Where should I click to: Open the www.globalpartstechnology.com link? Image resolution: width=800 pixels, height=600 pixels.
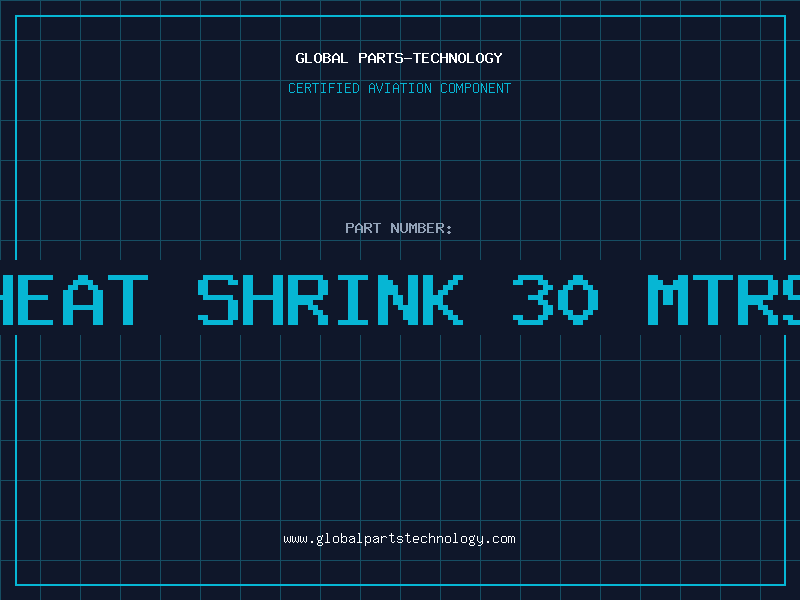[x=399, y=539]
